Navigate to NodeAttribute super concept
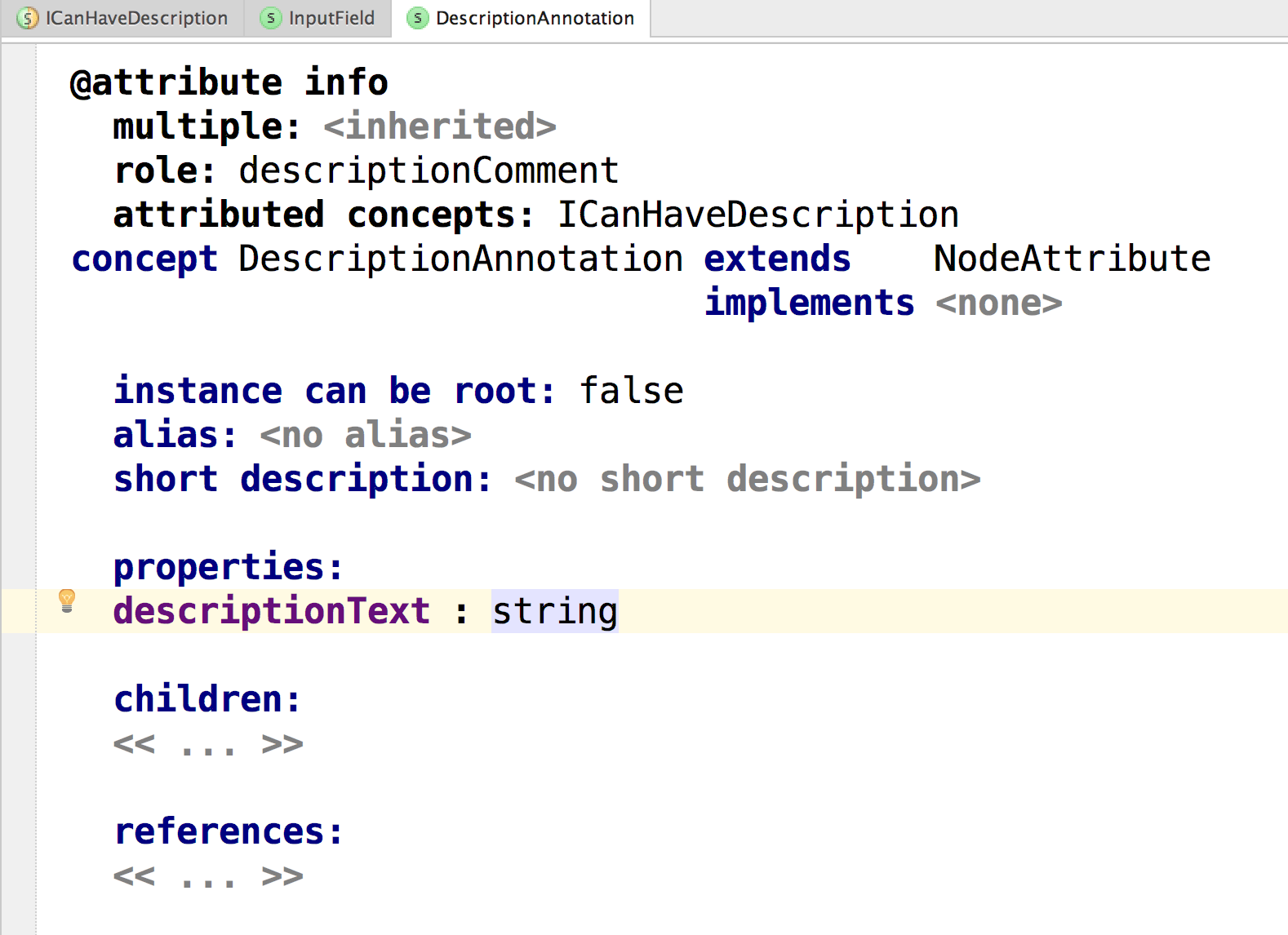 pos(1071,259)
